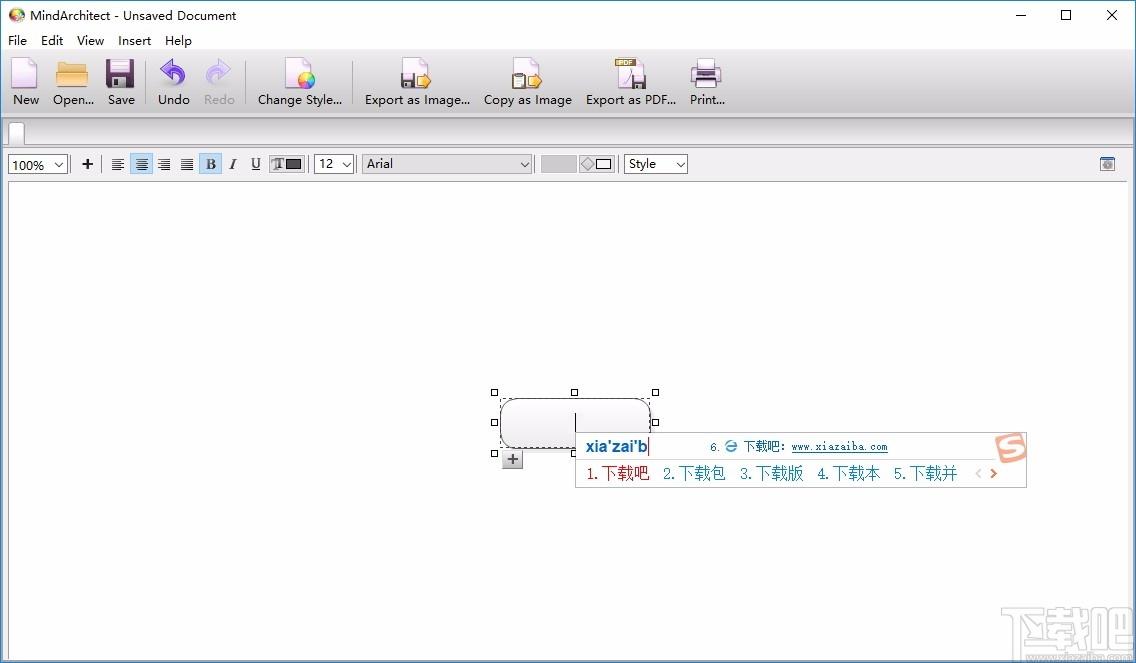Viewport: 1136px width, 663px height.
Task: Click the plus button below the node
Action: pos(512,459)
